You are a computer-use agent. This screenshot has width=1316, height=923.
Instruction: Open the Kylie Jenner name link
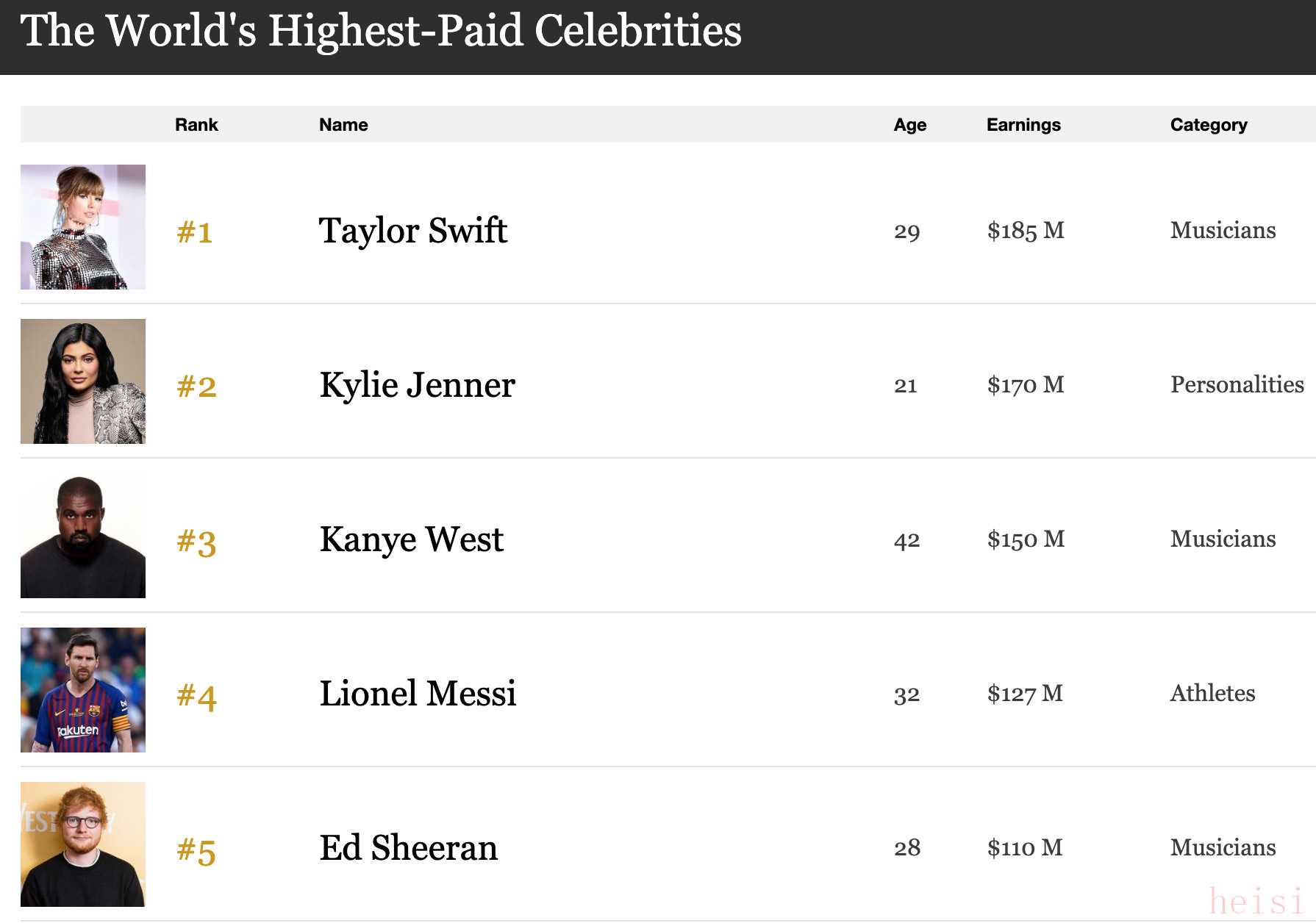coord(418,385)
